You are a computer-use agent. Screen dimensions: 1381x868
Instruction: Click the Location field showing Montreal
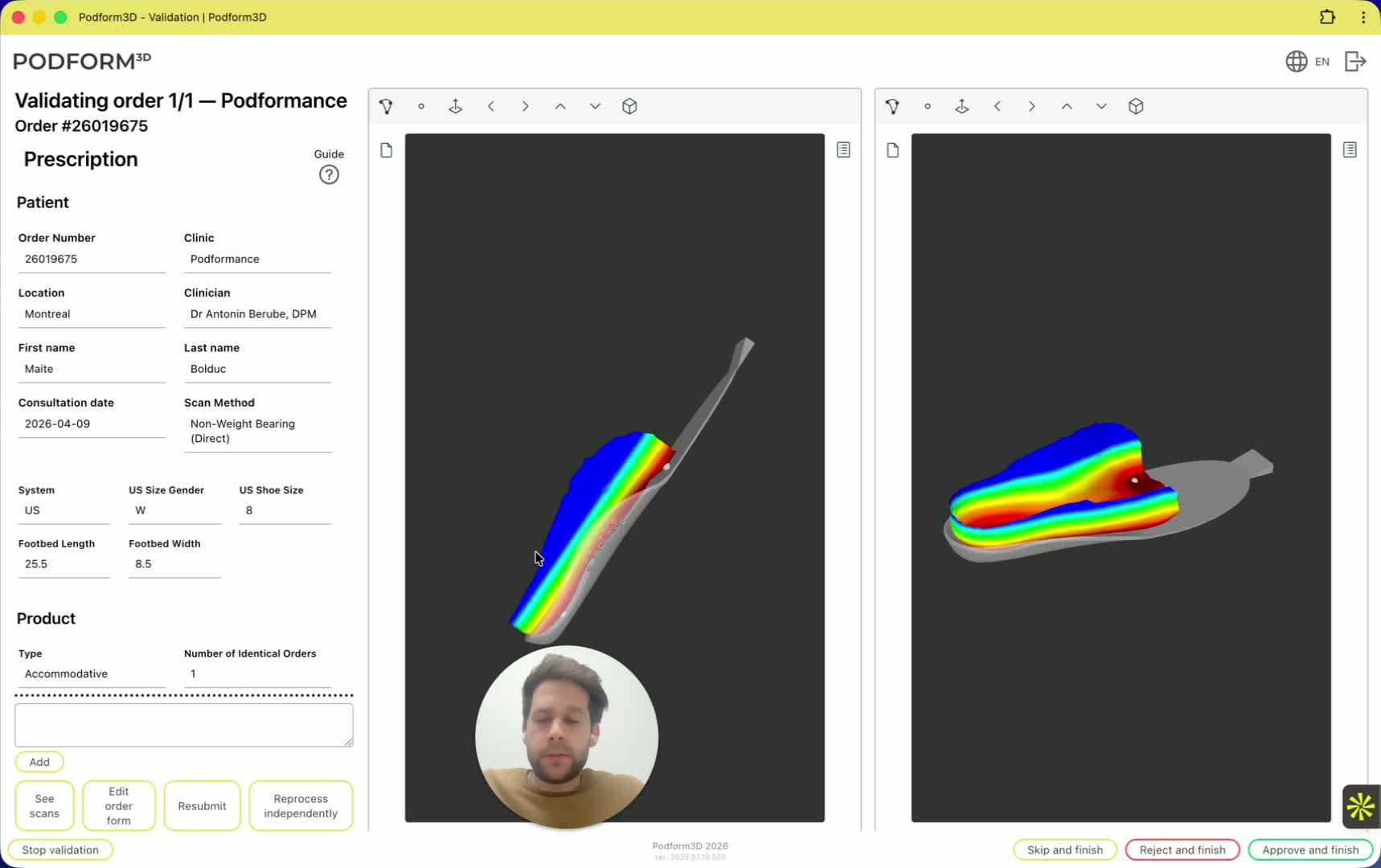92,314
